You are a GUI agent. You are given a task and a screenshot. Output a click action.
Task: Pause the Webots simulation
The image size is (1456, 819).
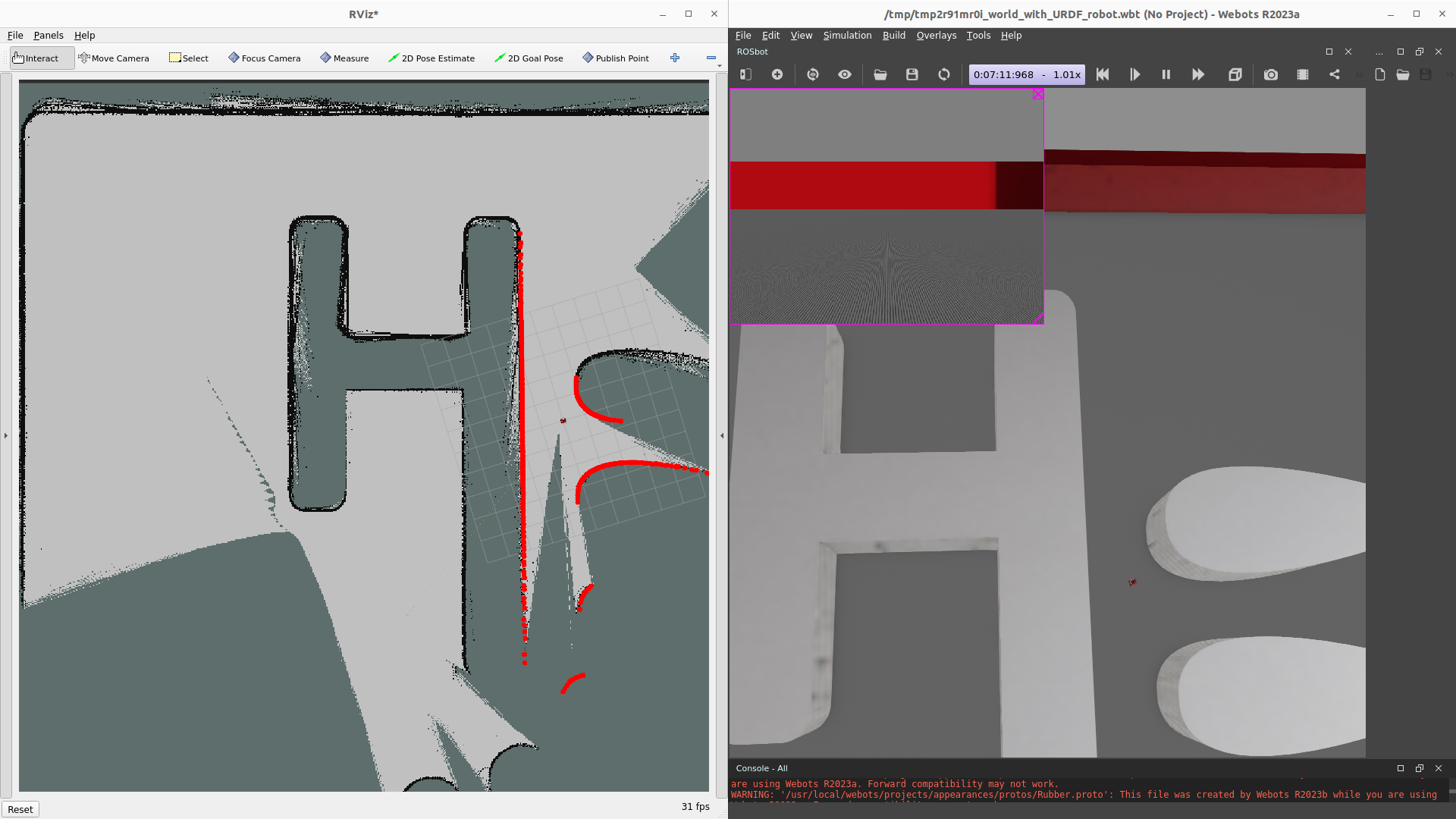(1166, 74)
